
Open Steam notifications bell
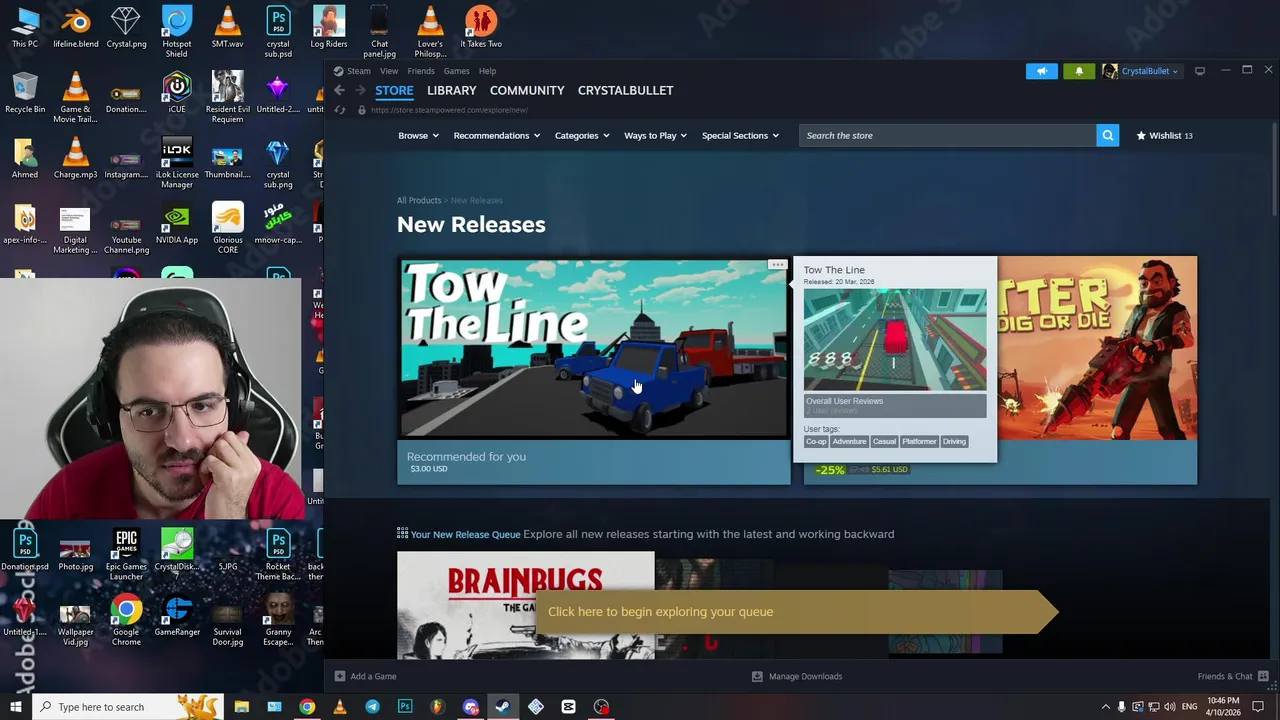(x=1078, y=71)
